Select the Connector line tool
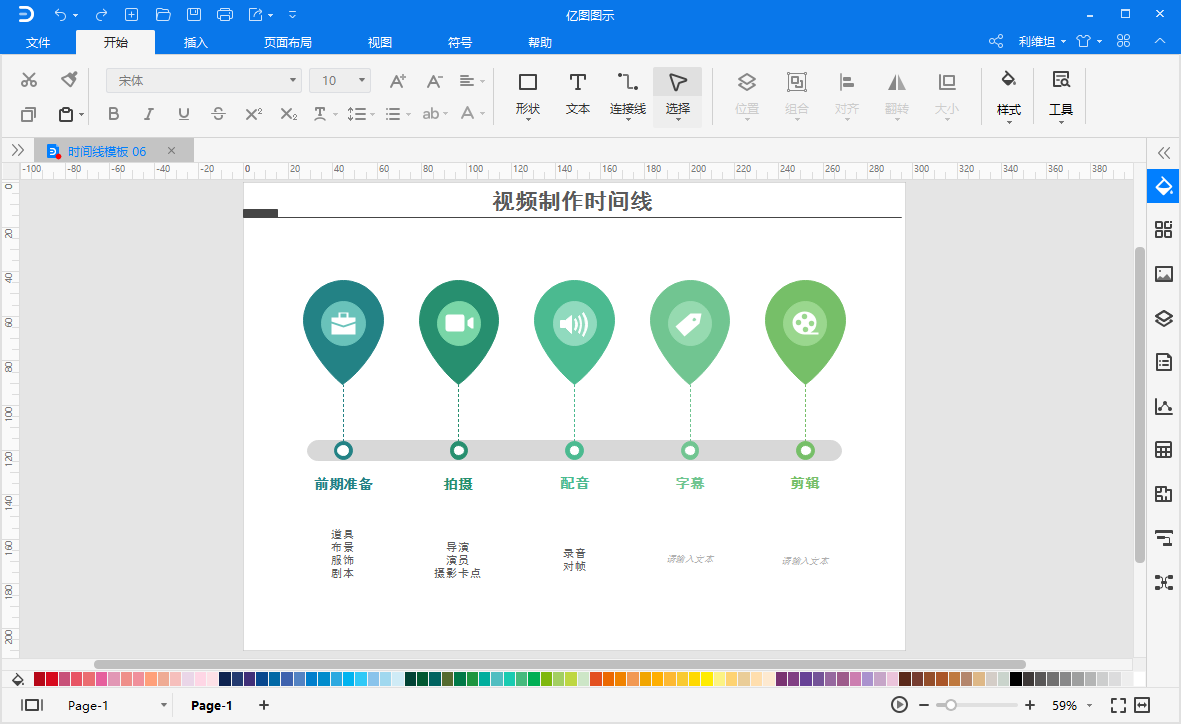This screenshot has height=724, width=1181. tap(628, 92)
